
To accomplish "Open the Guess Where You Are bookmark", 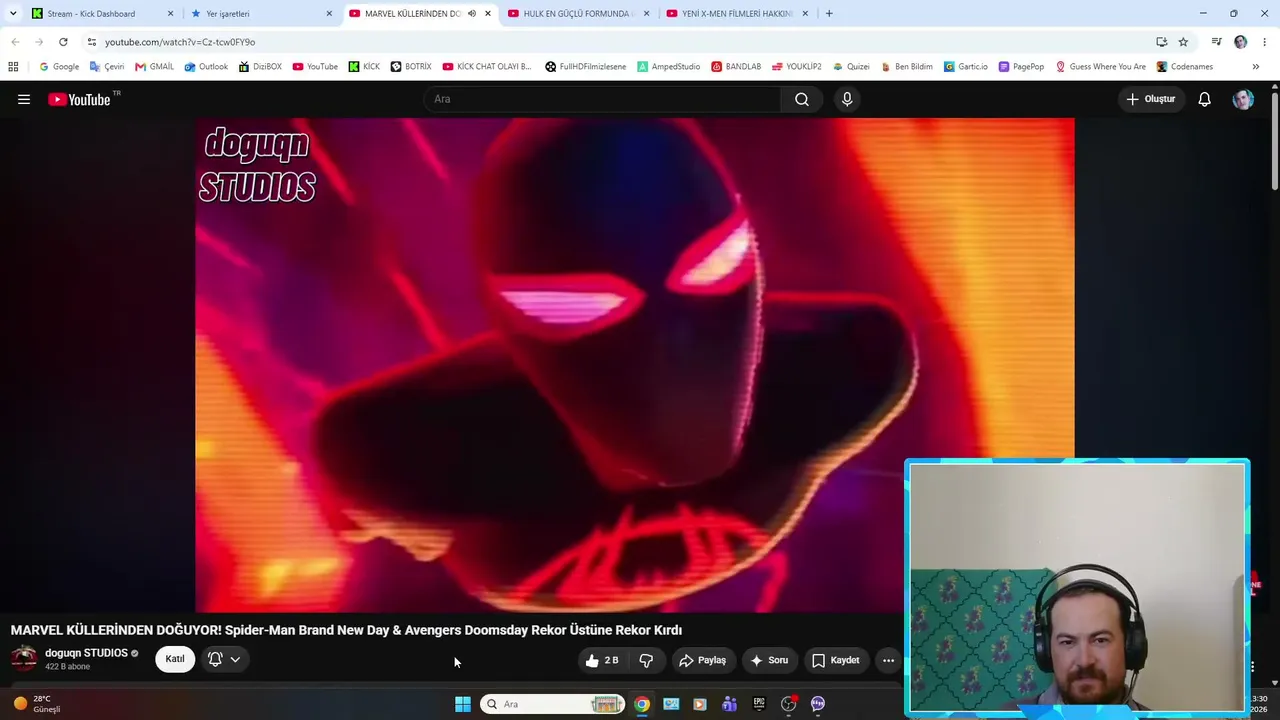I will coord(1101,67).
